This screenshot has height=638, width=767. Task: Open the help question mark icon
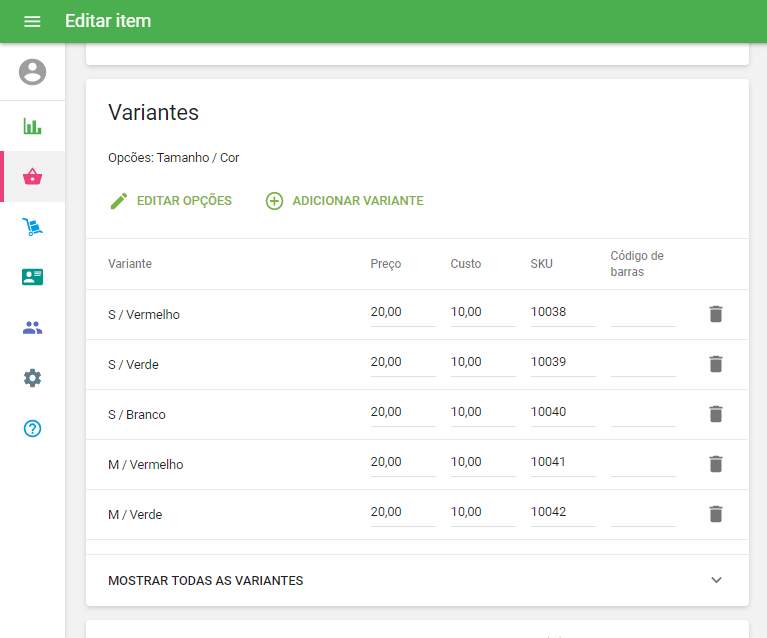click(x=32, y=429)
